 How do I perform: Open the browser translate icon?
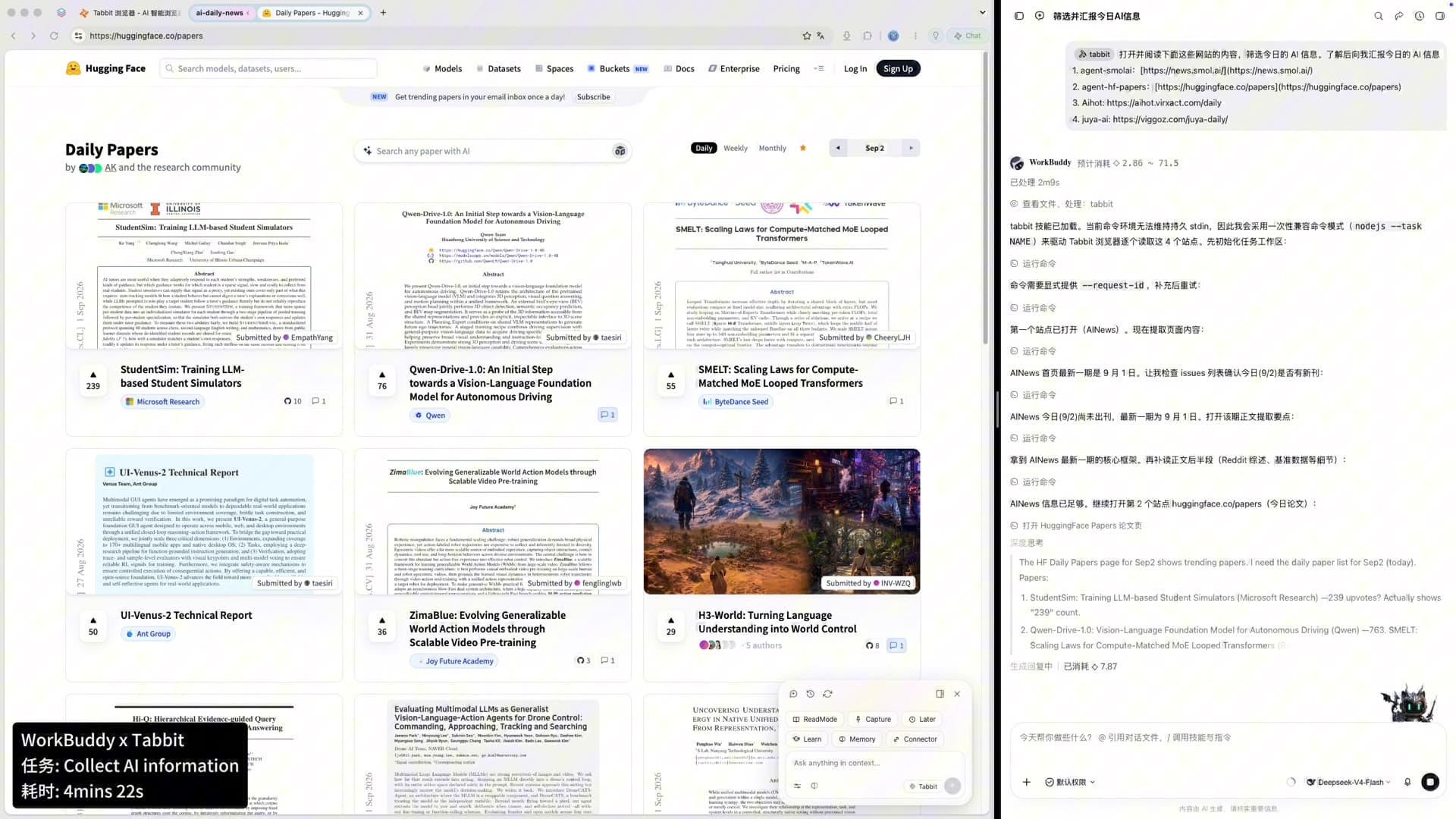point(821,36)
